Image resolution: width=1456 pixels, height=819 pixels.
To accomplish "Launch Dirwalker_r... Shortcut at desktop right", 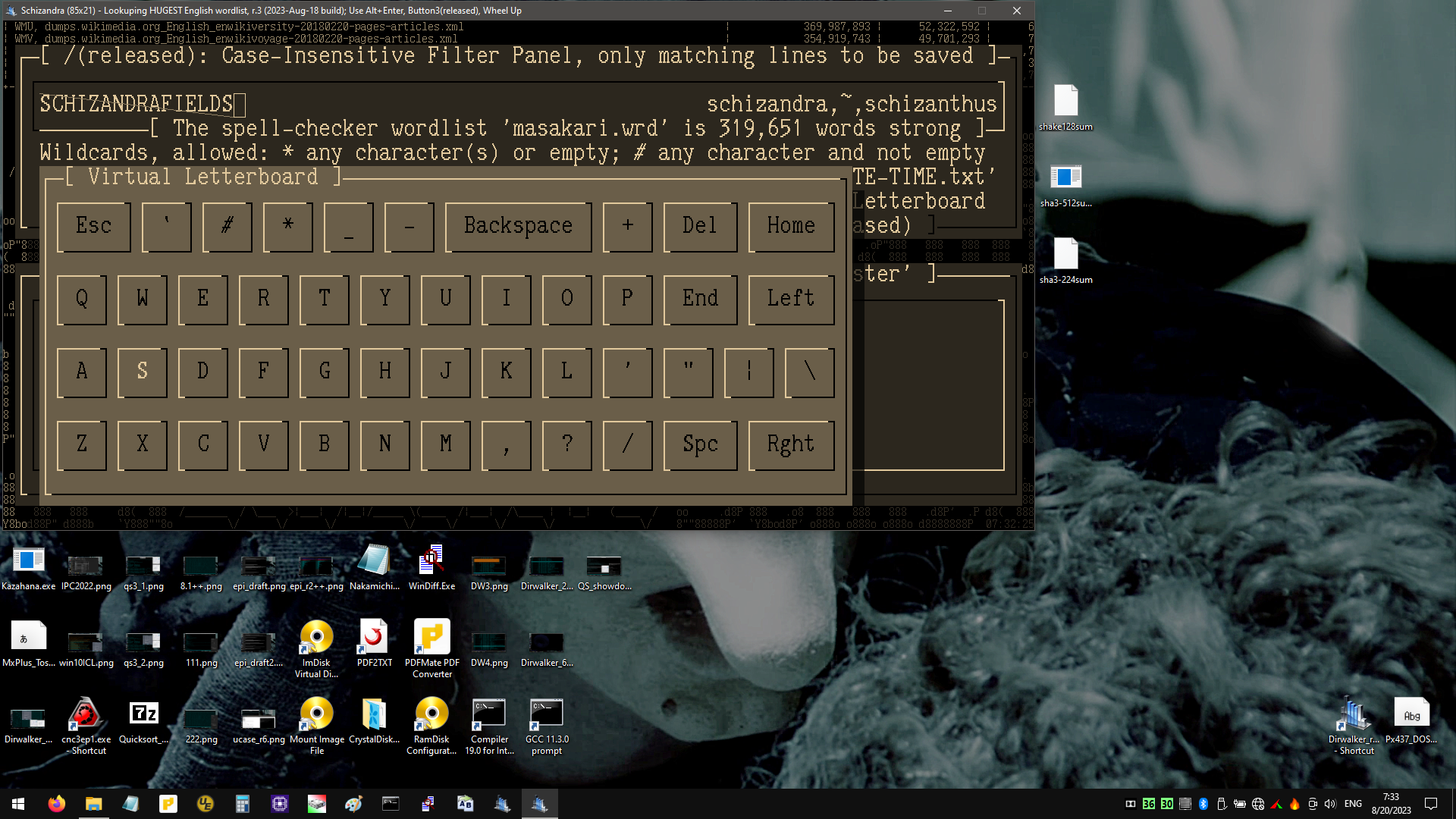I will [x=1354, y=726].
